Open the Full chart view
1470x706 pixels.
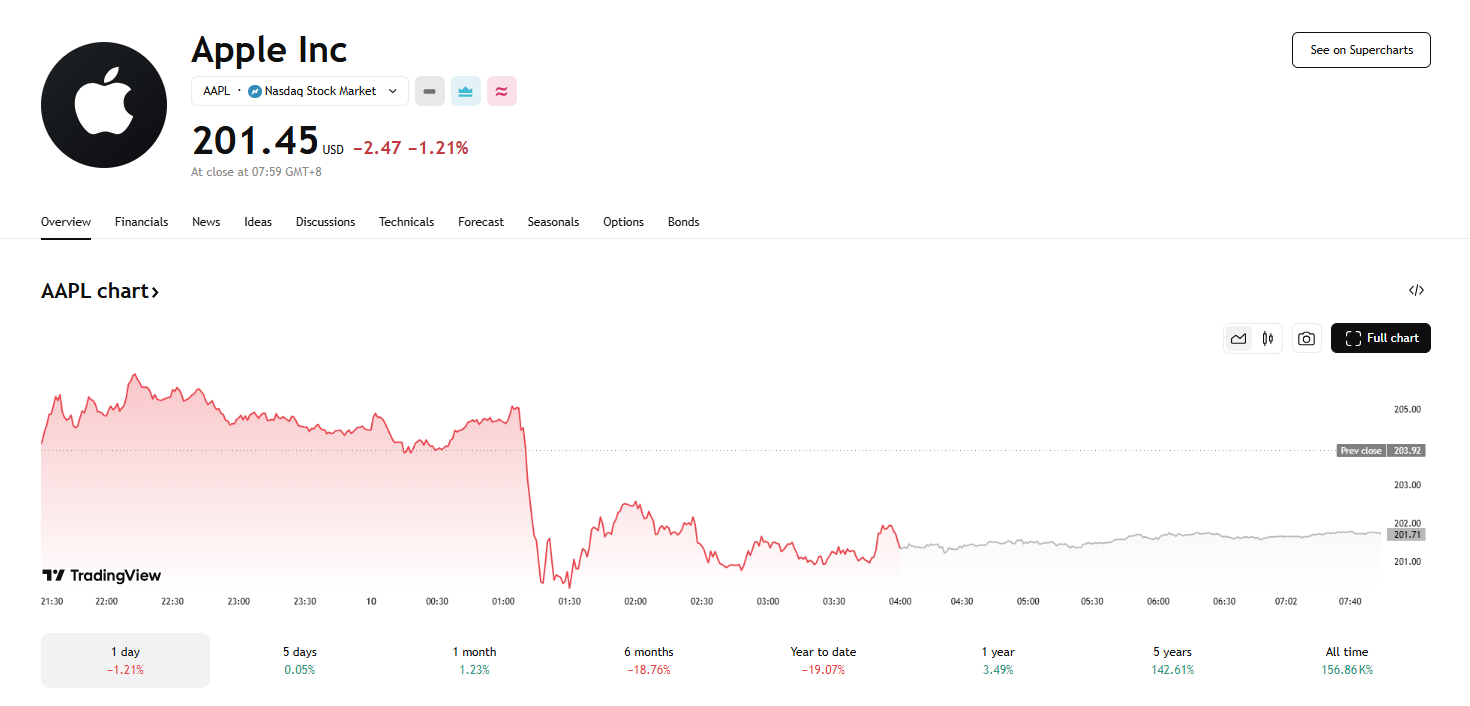tap(1381, 338)
